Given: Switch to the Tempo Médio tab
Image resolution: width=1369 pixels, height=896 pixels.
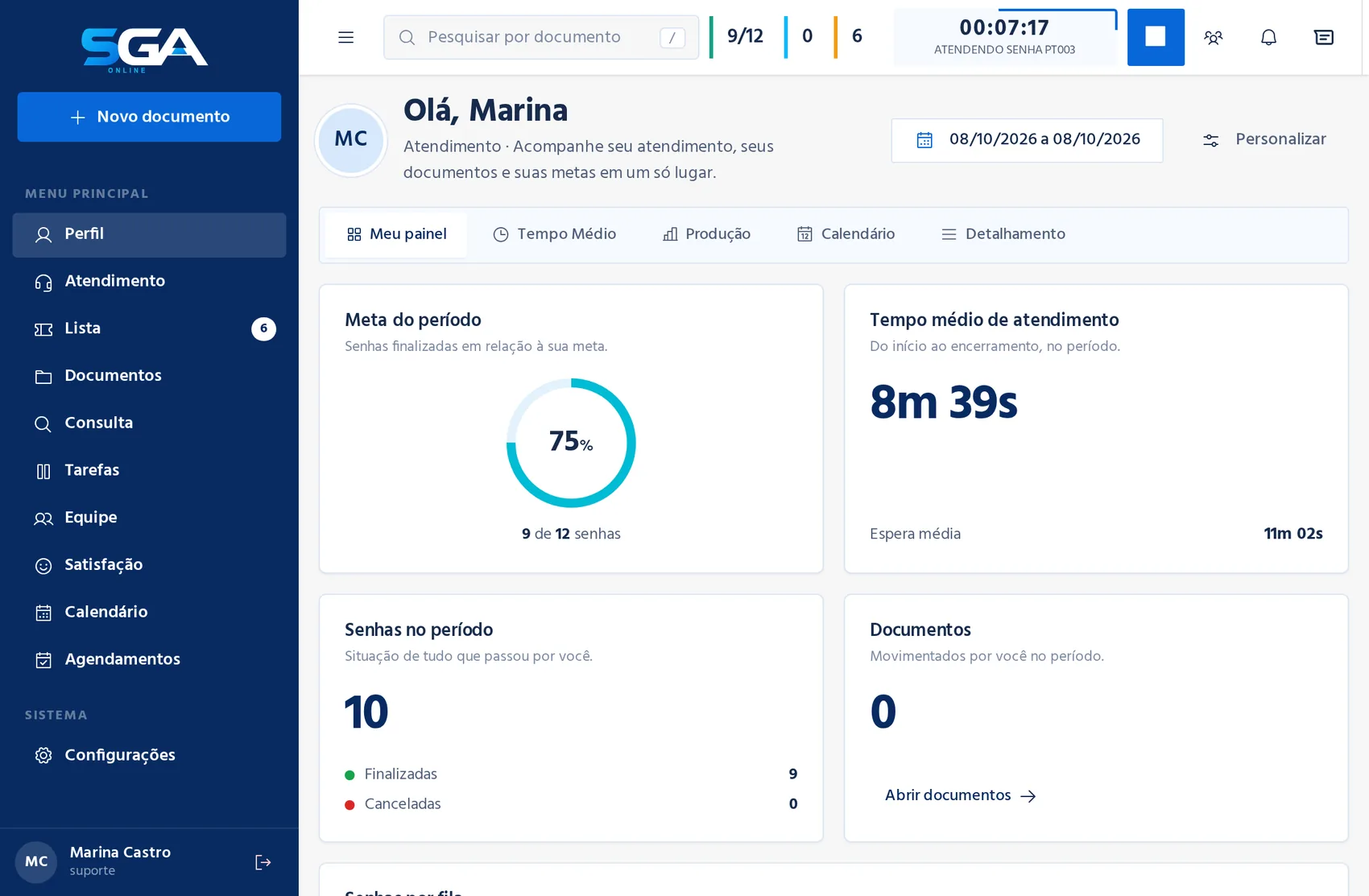Looking at the screenshot, I should [x=554, y=234].
